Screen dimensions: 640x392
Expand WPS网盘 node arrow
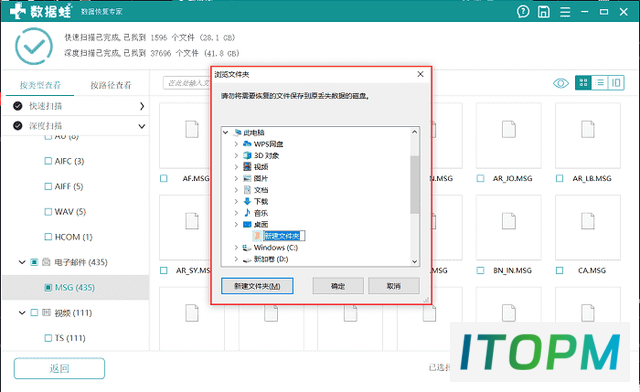[236, 144]
